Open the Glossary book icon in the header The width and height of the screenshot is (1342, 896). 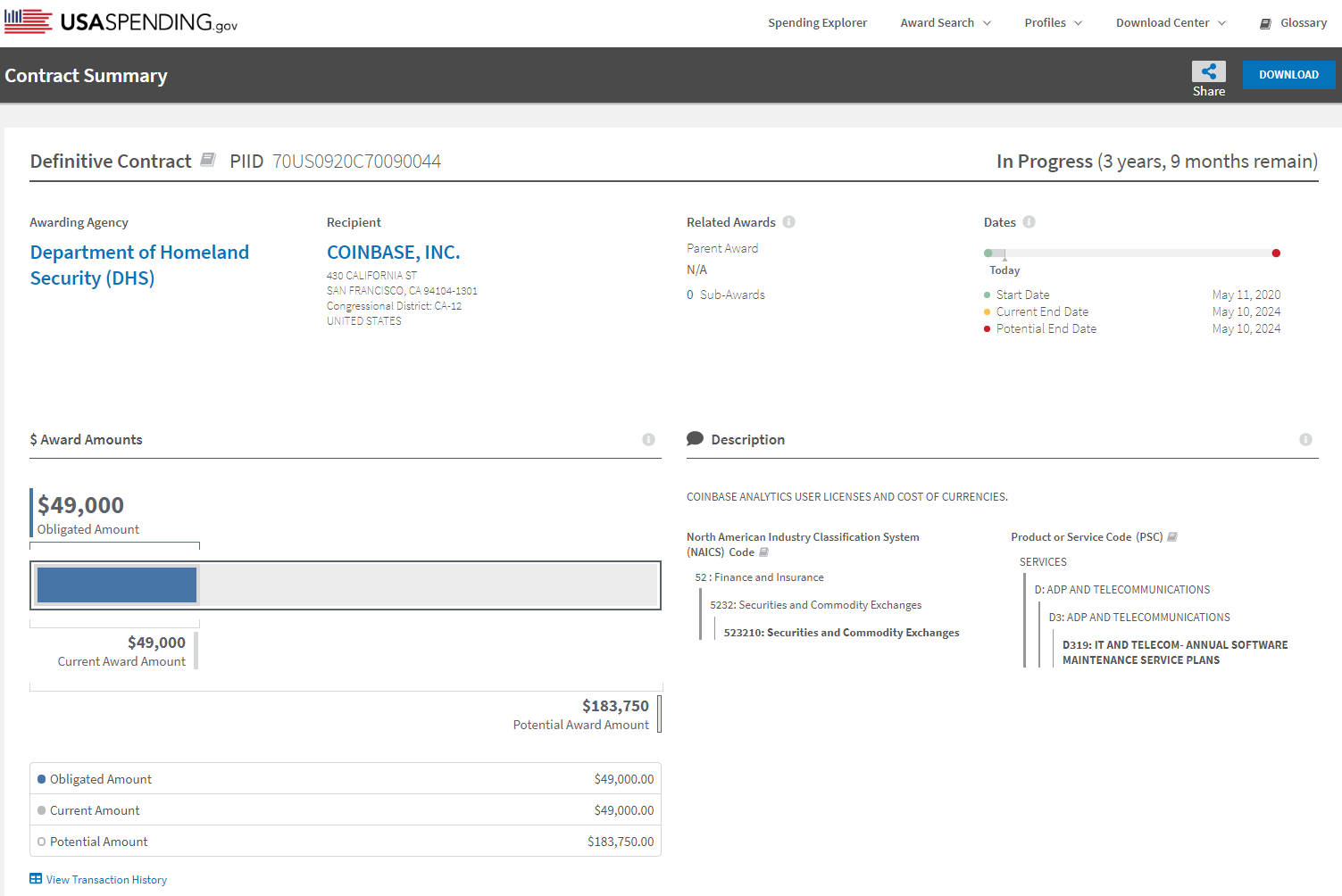1265,24
